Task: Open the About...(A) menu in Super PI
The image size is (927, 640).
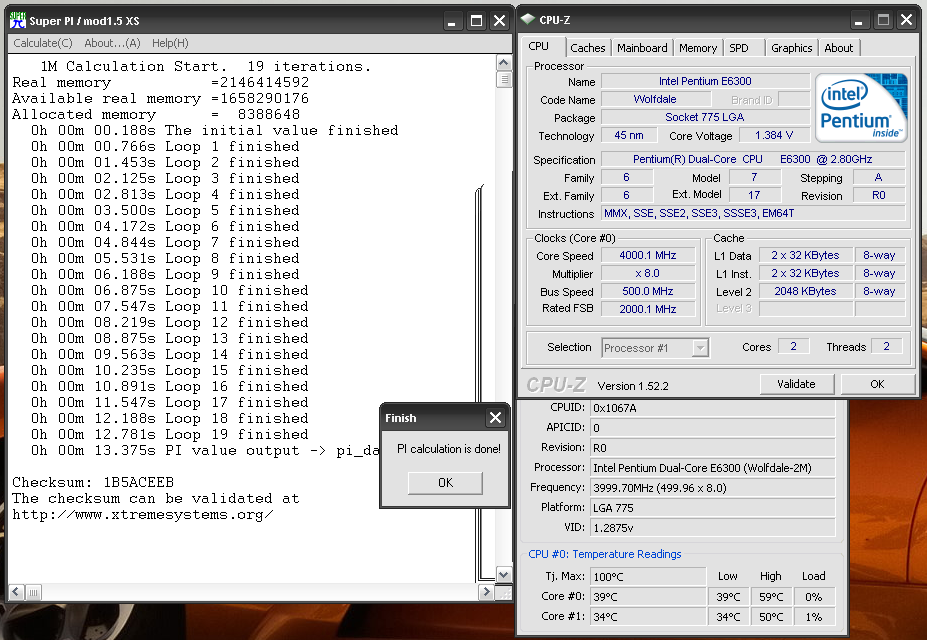Action: tap(112, 43)
